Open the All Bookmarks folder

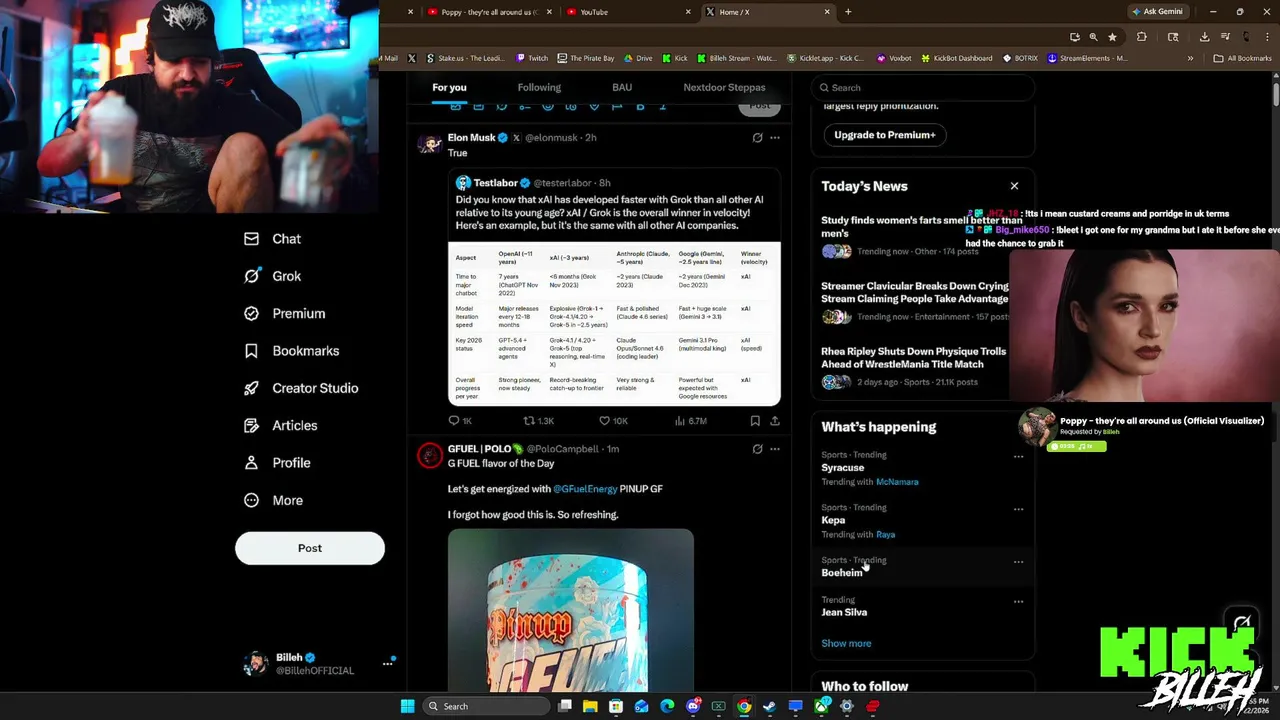1242,58
